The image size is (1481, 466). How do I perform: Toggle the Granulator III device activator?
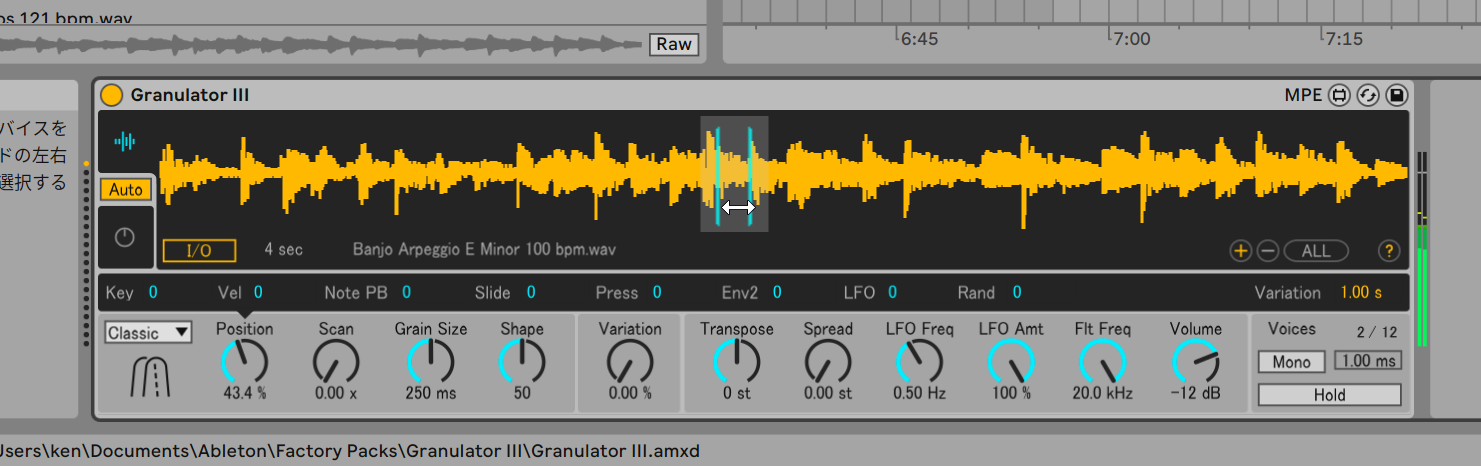[x=112, y=95]
